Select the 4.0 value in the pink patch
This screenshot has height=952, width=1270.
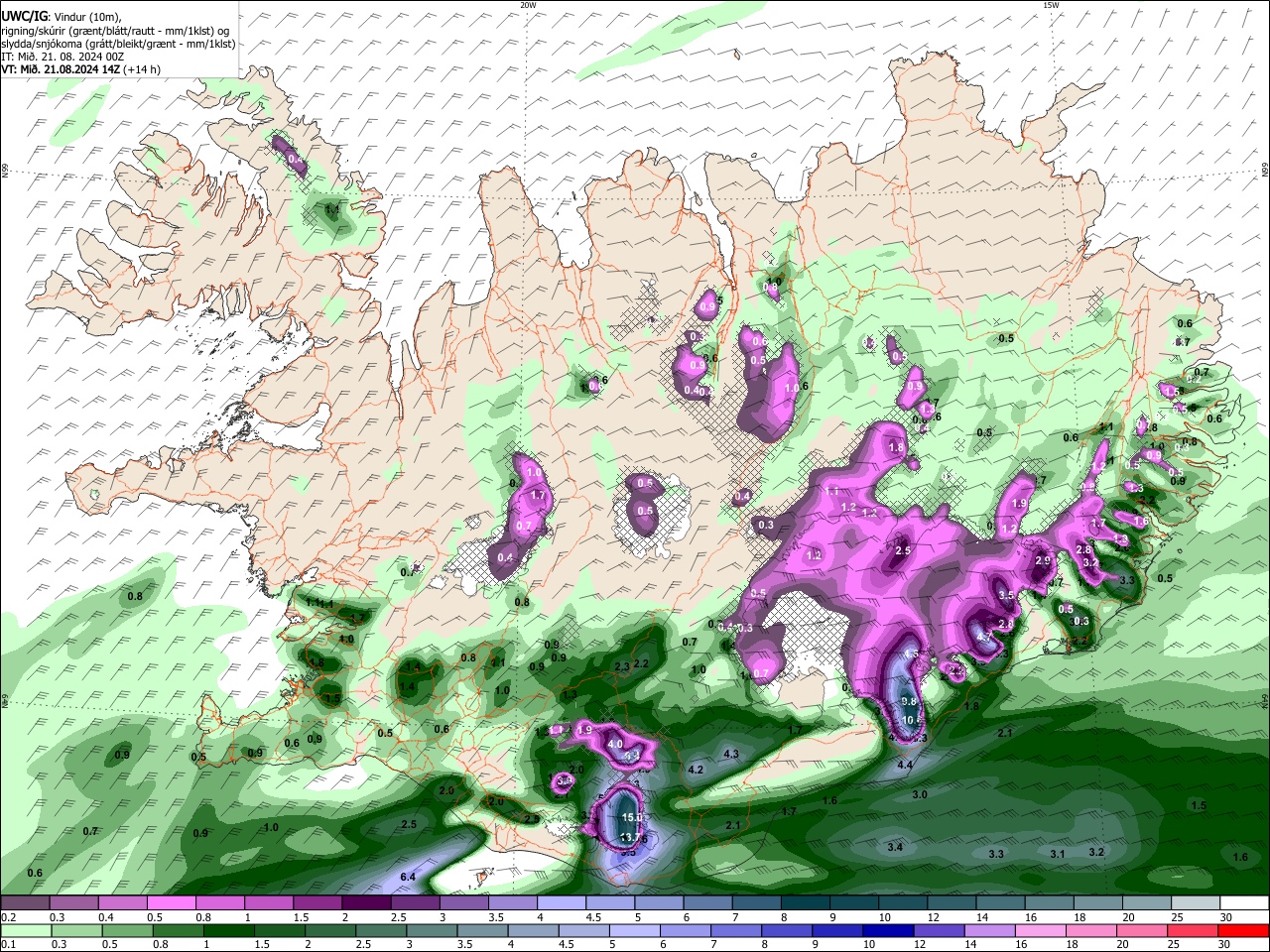tap(615, 744)
